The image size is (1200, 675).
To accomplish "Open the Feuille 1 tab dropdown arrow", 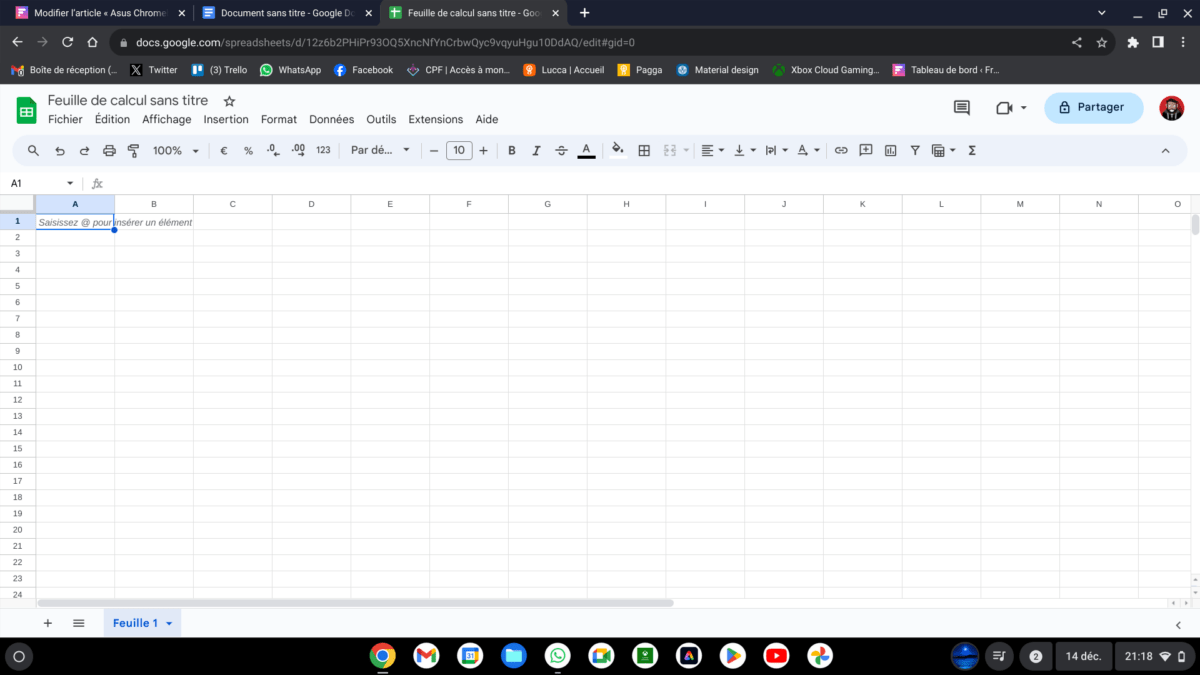I will [x=169, y=624].
